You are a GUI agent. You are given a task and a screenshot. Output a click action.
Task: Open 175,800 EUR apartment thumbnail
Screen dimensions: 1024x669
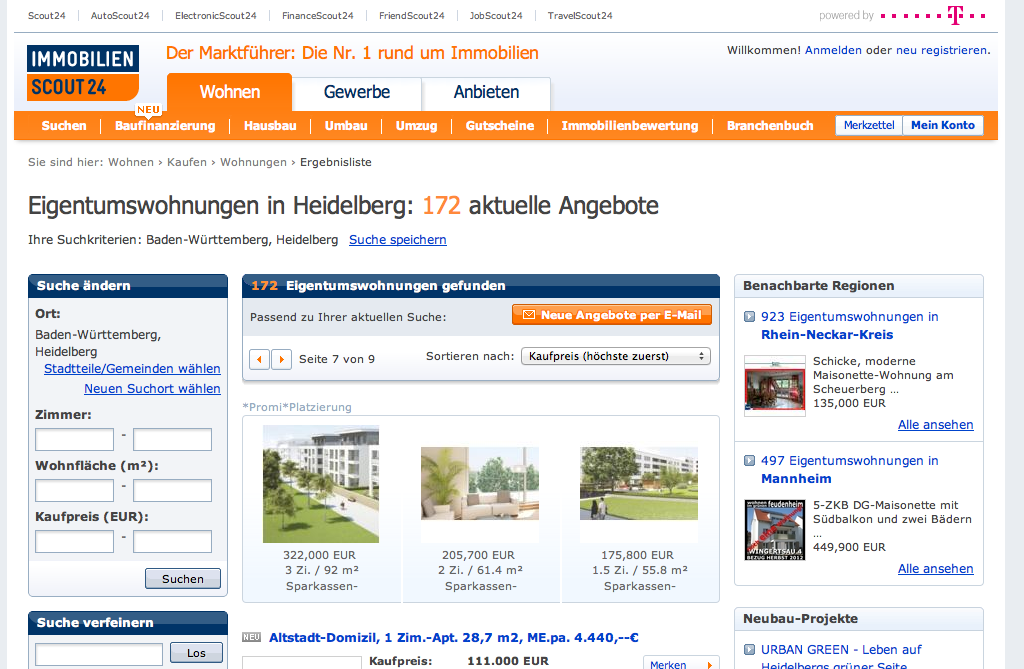tap(639, 483)
